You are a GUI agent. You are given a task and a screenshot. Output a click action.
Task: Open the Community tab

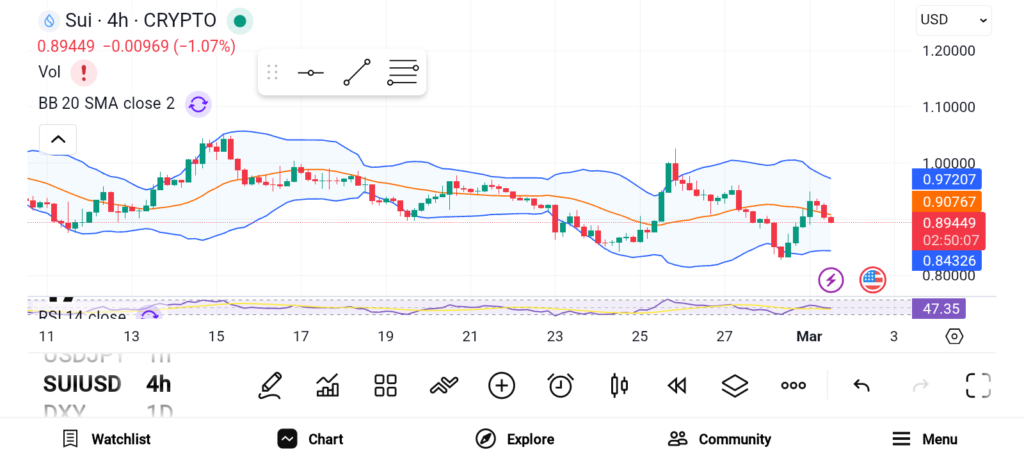click(x=719, y=439)
